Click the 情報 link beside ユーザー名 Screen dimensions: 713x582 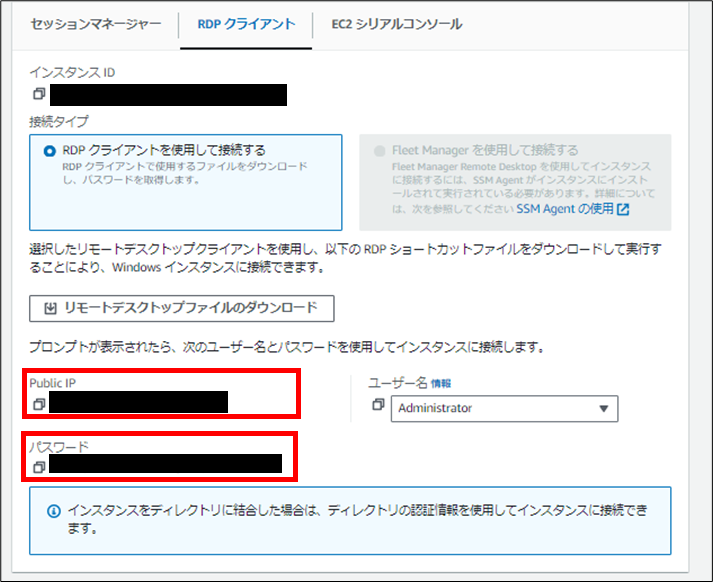point(441,384)
